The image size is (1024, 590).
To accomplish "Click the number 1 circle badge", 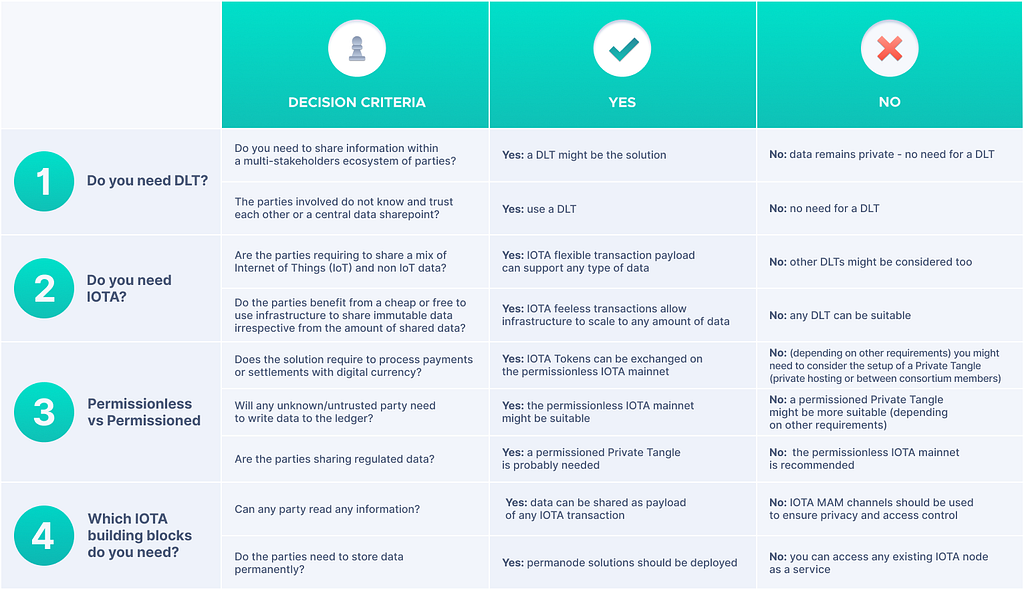I will [x=44, y=181].
